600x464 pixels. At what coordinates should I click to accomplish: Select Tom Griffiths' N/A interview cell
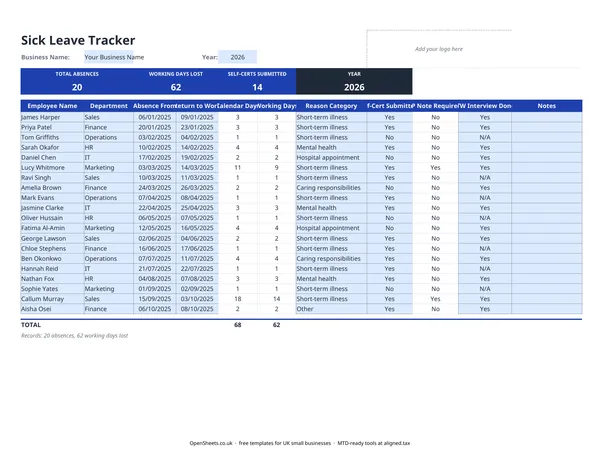coord(485,137)
